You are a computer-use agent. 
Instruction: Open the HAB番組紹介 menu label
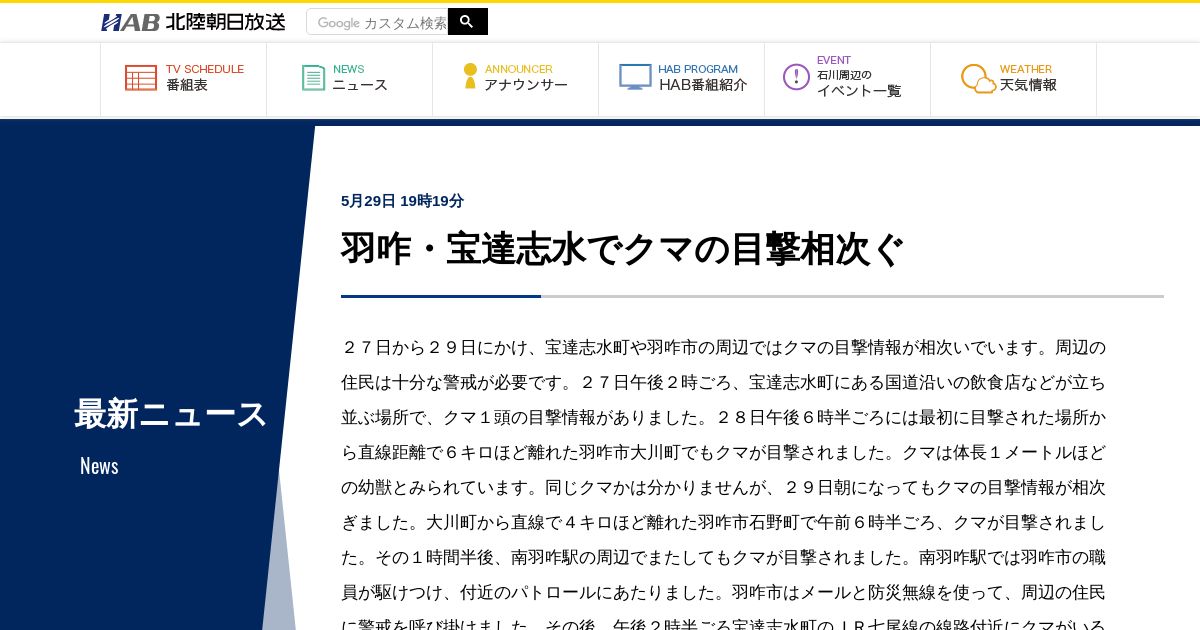coord(703,85)
